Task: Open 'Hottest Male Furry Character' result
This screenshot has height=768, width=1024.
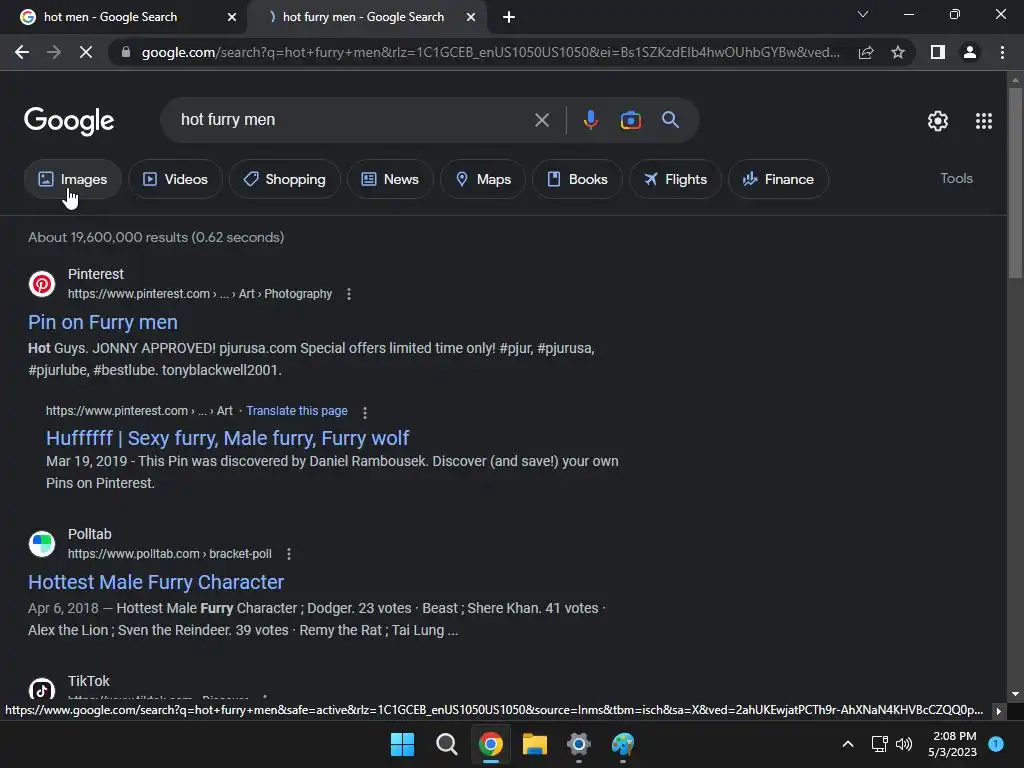Action: tap(155, 582)
